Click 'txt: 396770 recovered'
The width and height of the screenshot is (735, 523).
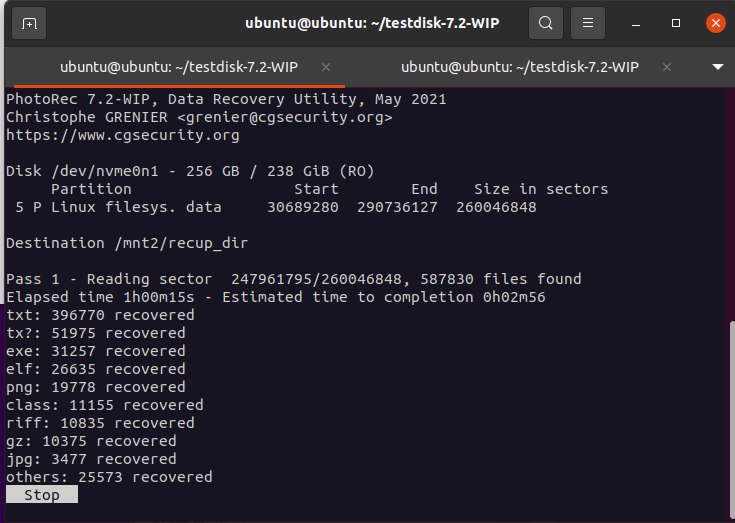[x=100, y=315]
